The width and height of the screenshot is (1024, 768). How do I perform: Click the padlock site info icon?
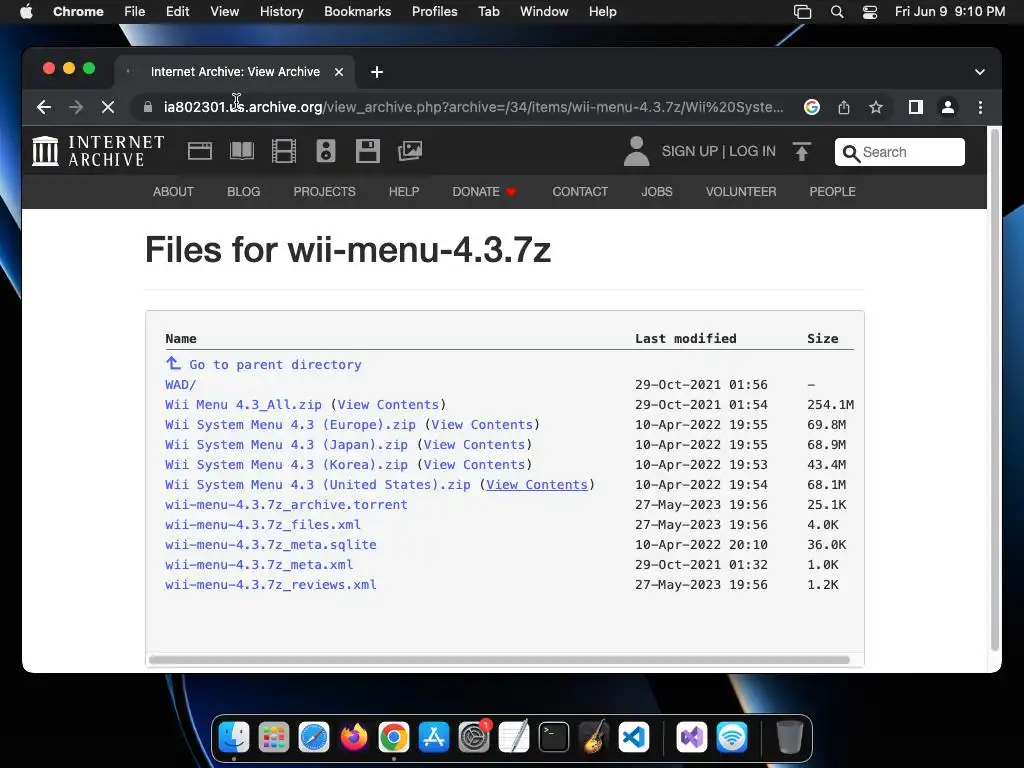(148, 107)
